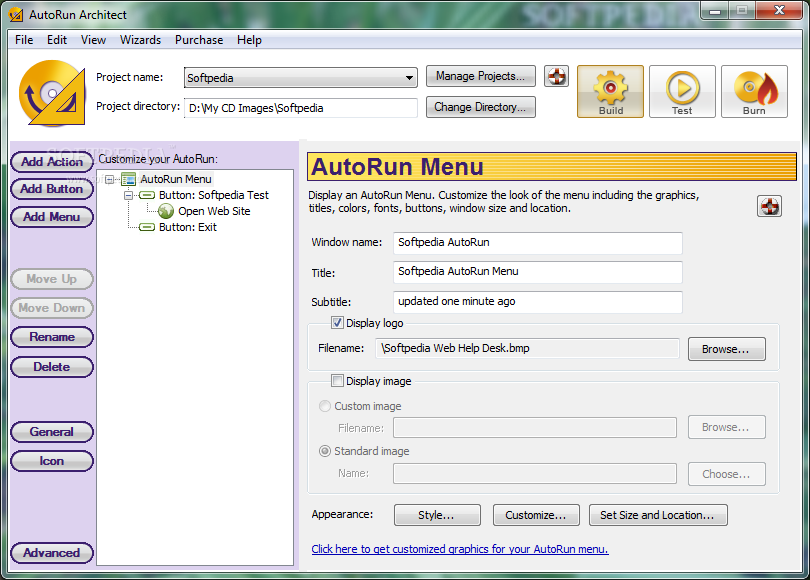Click the AutoRun Menu tree node icon
Screen dimensions: 810x580
point(128,179)
